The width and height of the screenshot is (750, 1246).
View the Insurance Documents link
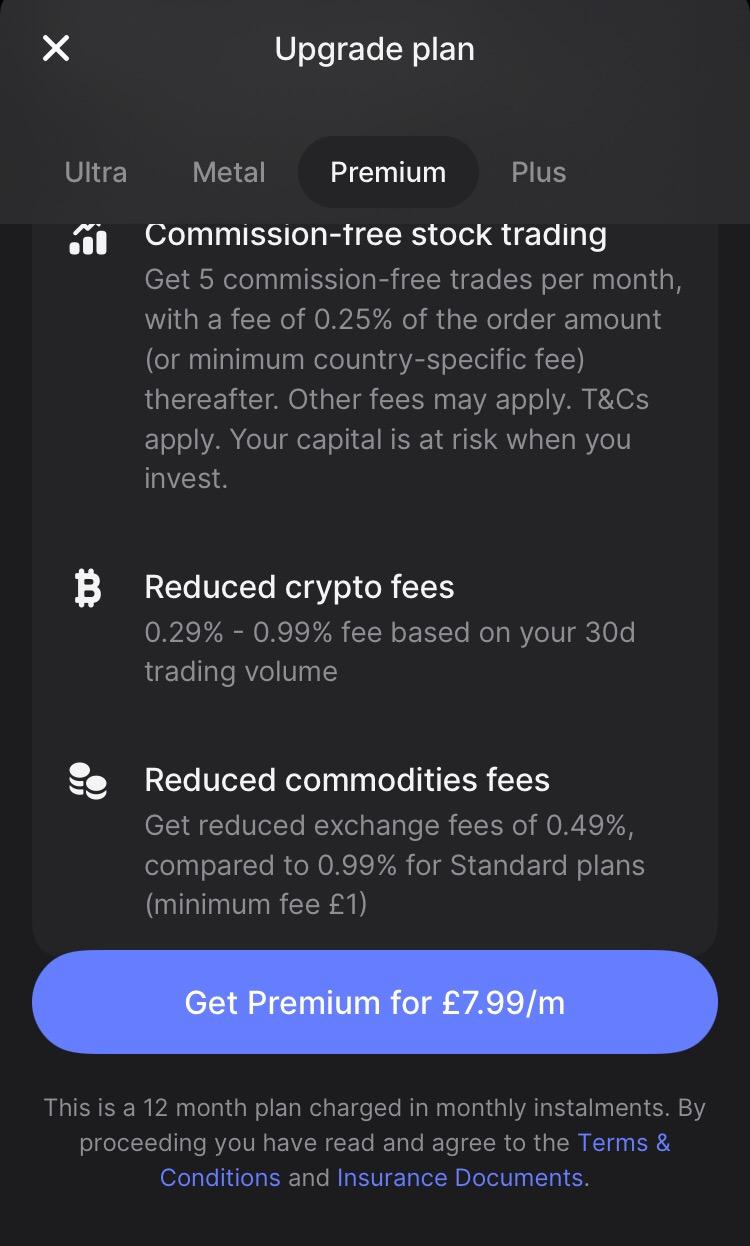click(x=460, y=1177)
